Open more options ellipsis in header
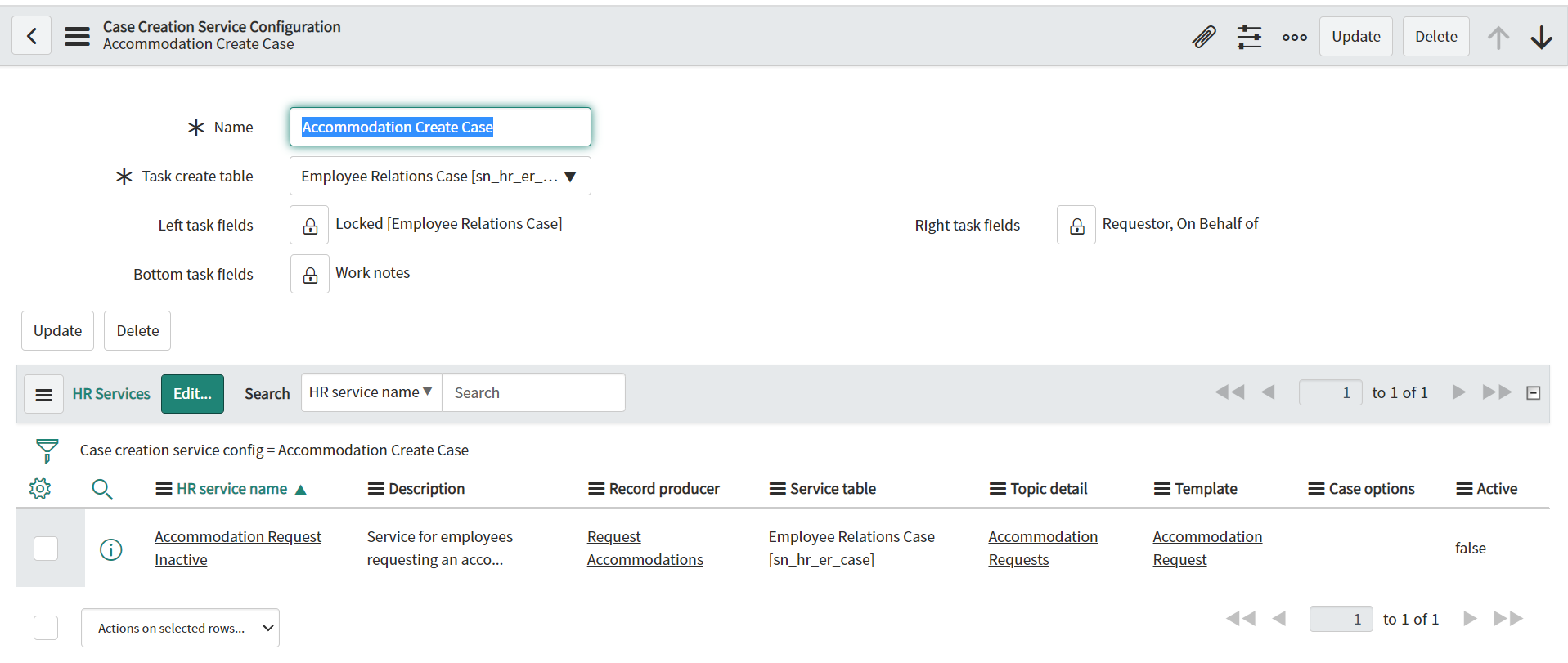 pos(1295,37)
